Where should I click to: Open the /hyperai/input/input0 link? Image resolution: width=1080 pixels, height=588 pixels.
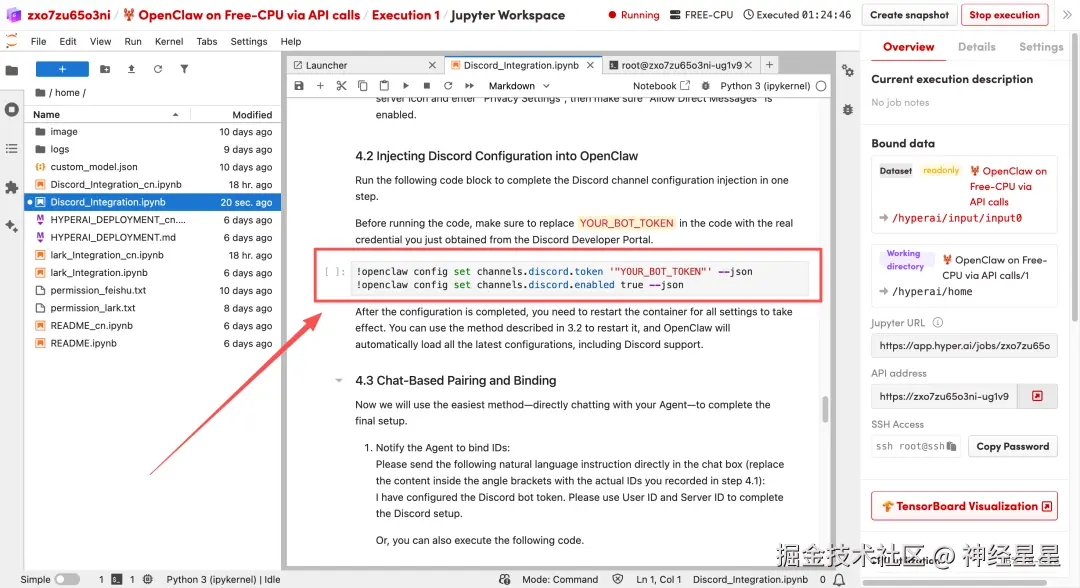[x=957, y=218]
